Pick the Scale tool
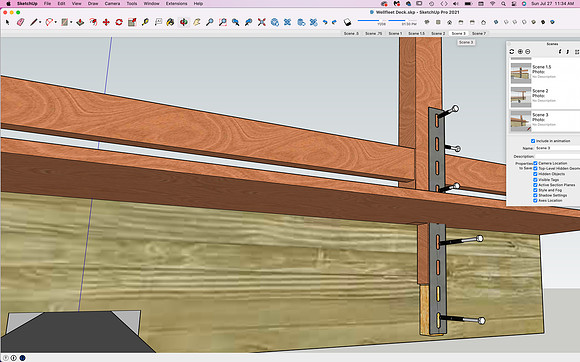 tap(132, 23)
